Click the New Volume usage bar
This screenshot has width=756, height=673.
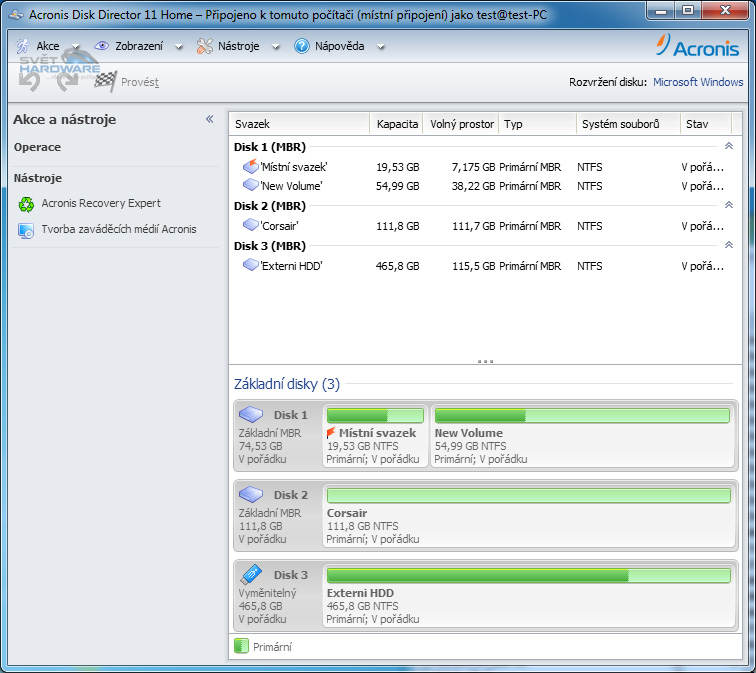coord(582,416)
